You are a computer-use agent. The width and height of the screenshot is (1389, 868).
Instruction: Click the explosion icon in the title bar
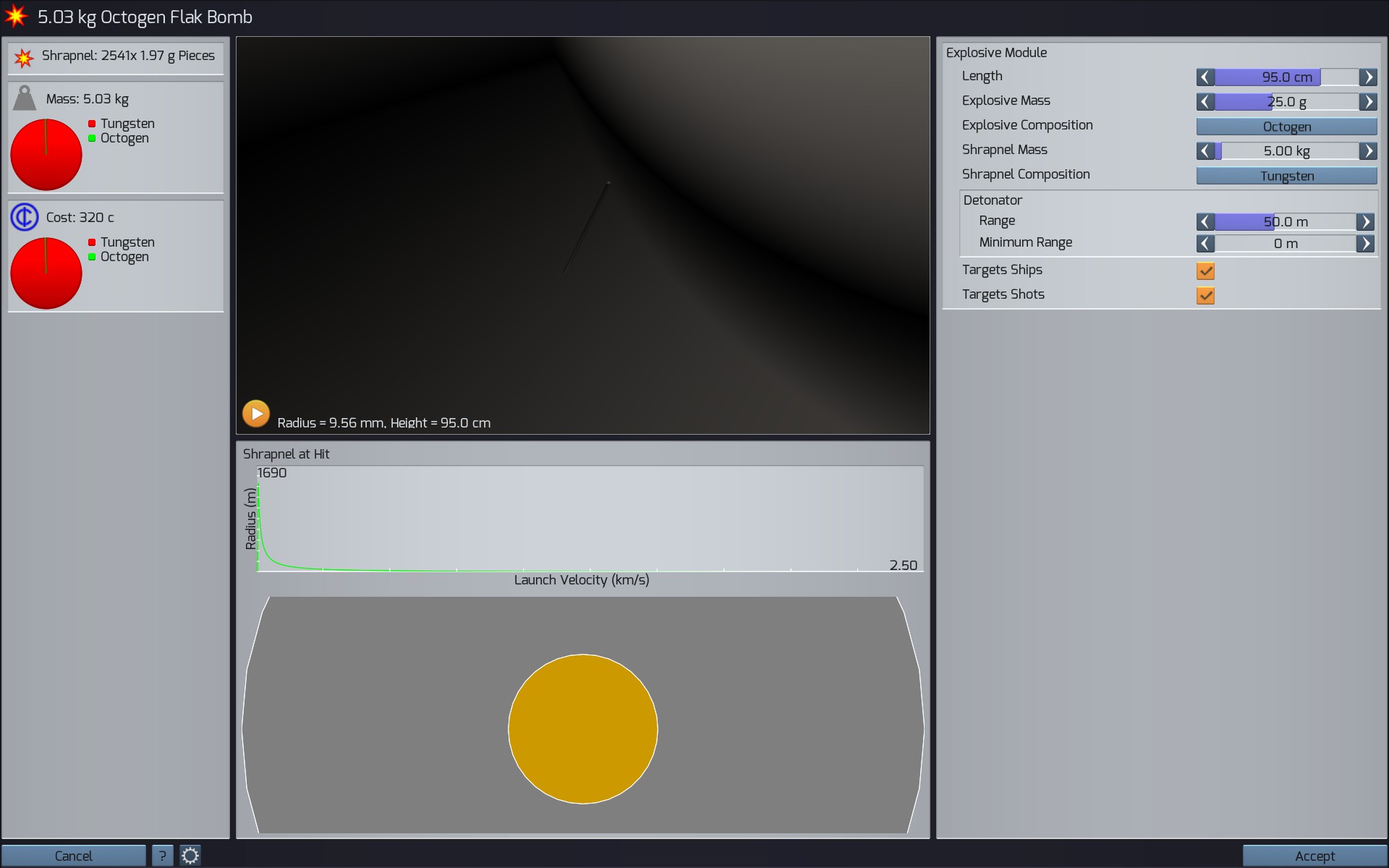(16, 16)
